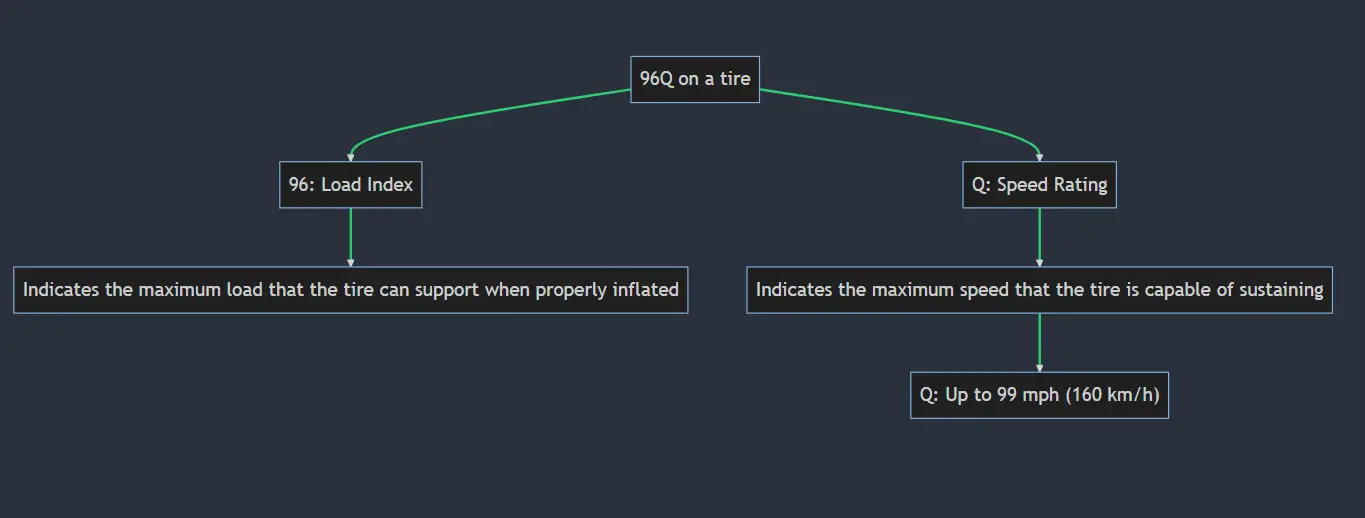
Task: Click the arrowhead entering the maximum load box
Action: tap(350, 262)
